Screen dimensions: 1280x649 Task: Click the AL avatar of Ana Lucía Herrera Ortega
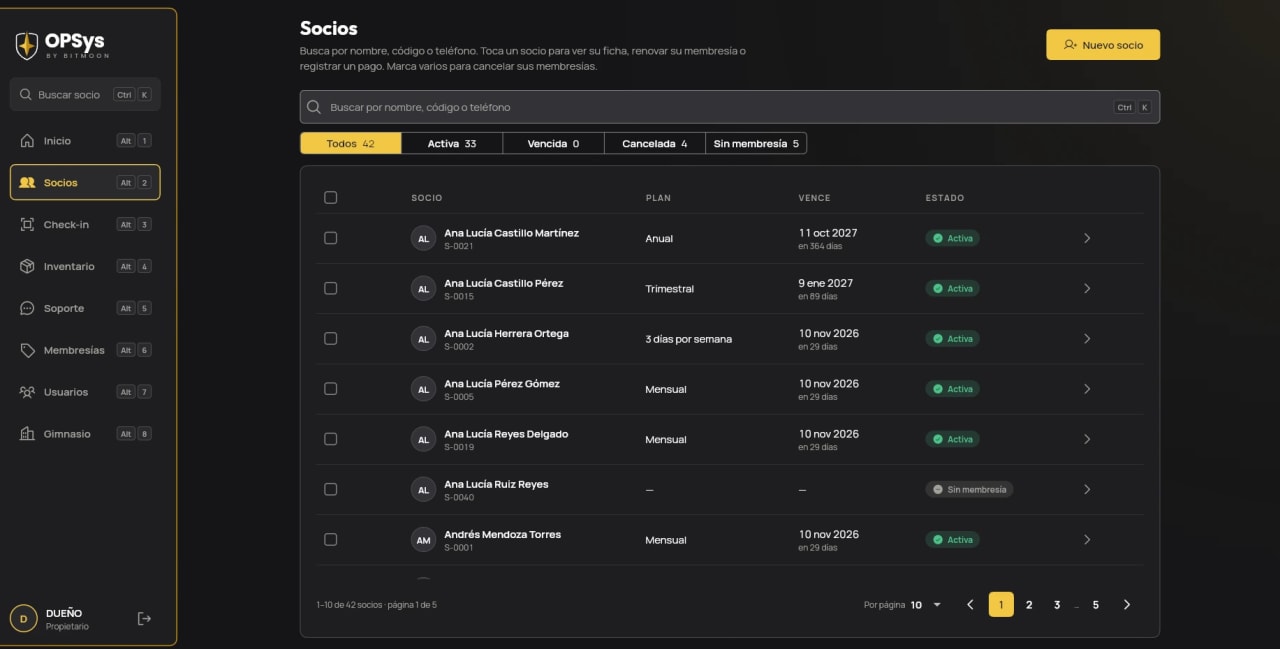pos(423,339)
